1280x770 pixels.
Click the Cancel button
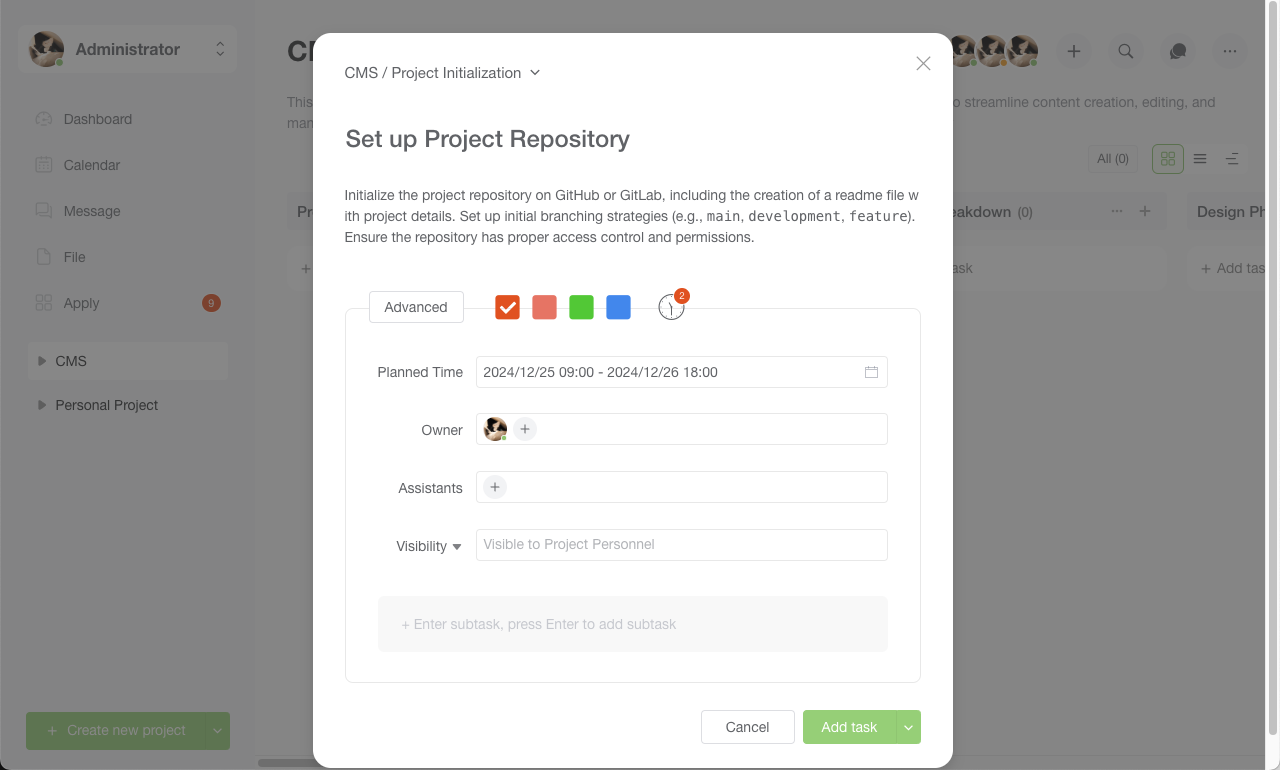(748, 727)
